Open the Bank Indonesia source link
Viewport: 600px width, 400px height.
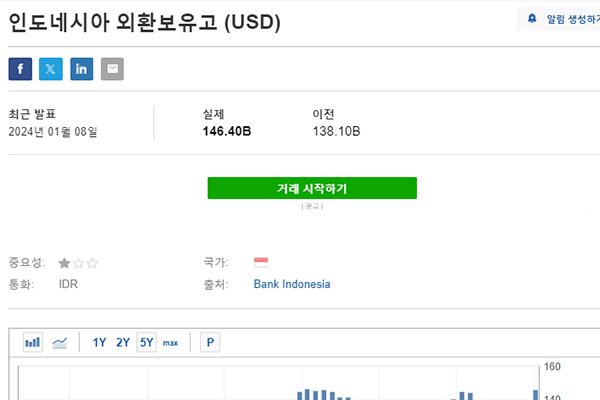292,284
